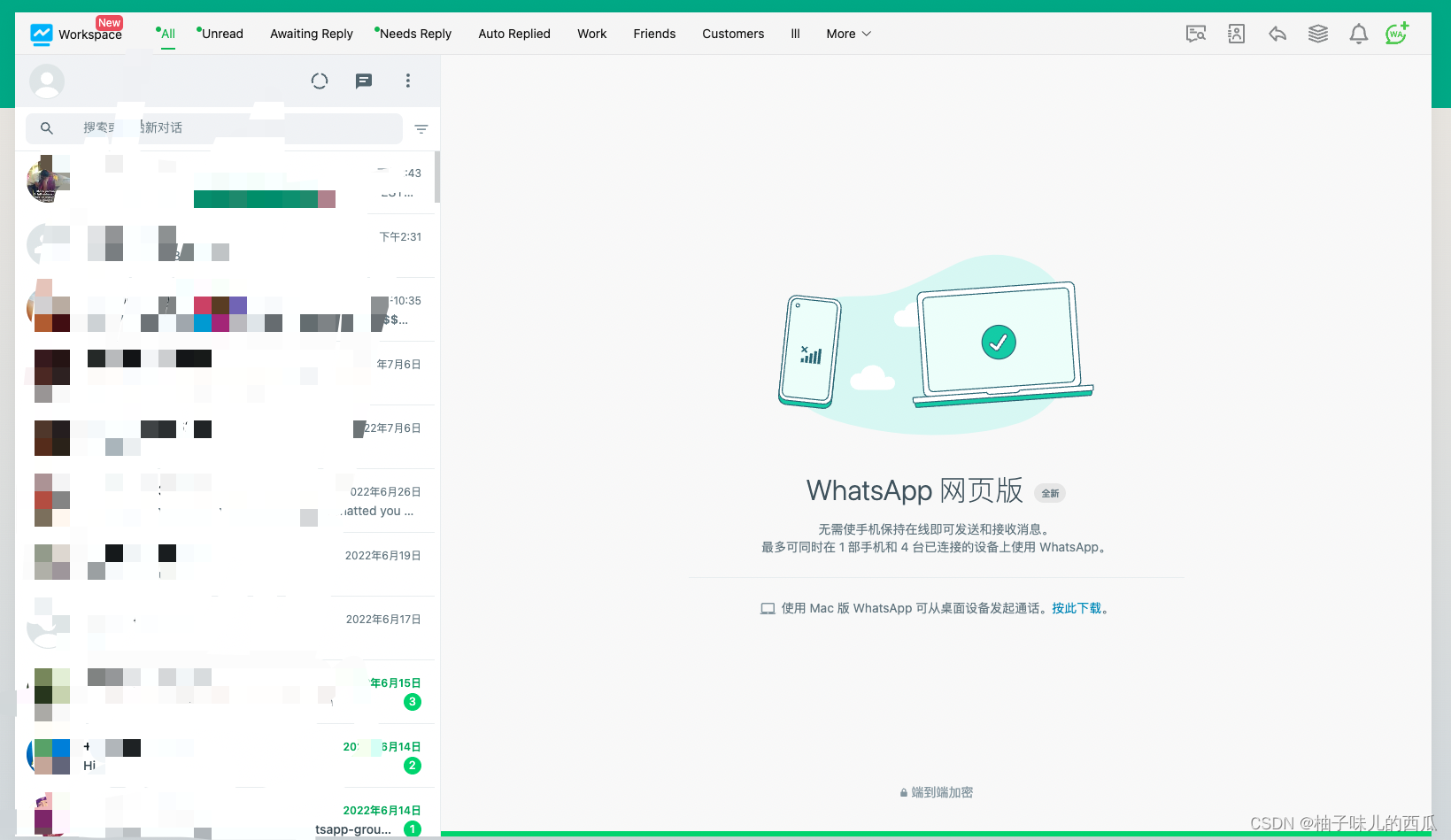
Task: Click the 端到端加密 encryption link
Action: click(941, 792)
